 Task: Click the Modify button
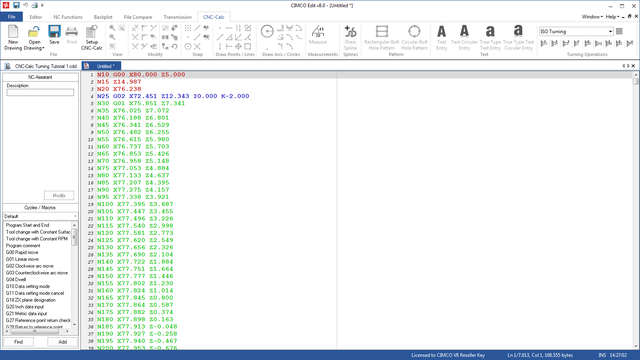click(59, 196)
